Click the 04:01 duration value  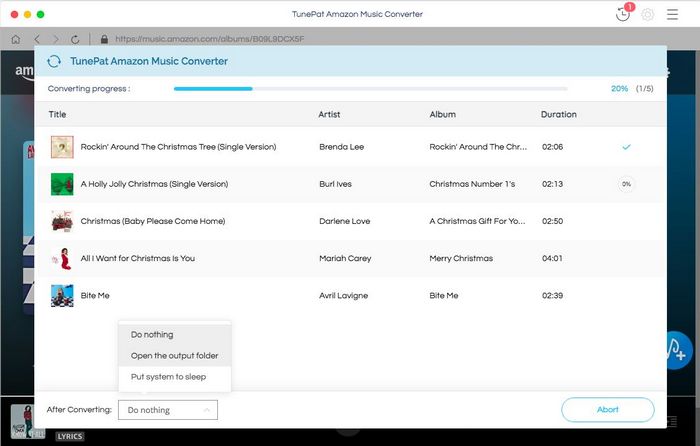coord(552,258)
